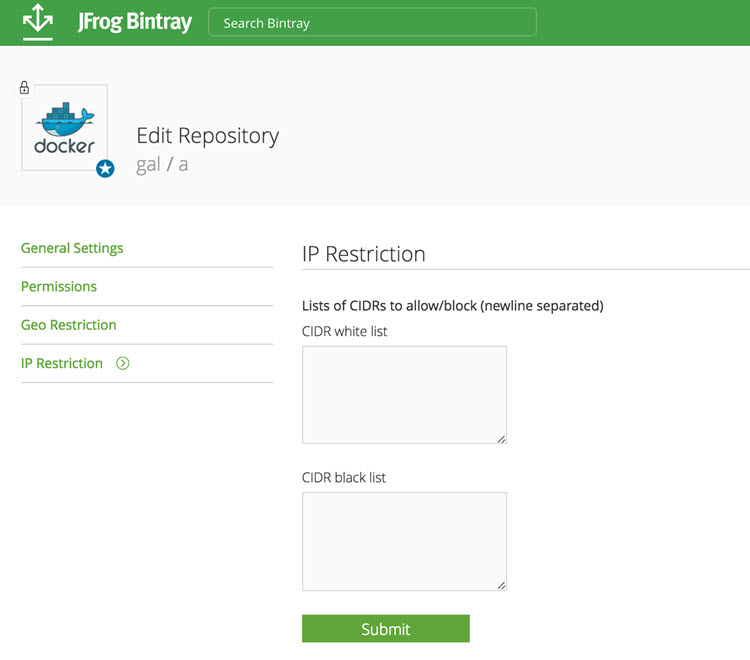Click inside the CIDR black list text area

click(x=404, y=540)
